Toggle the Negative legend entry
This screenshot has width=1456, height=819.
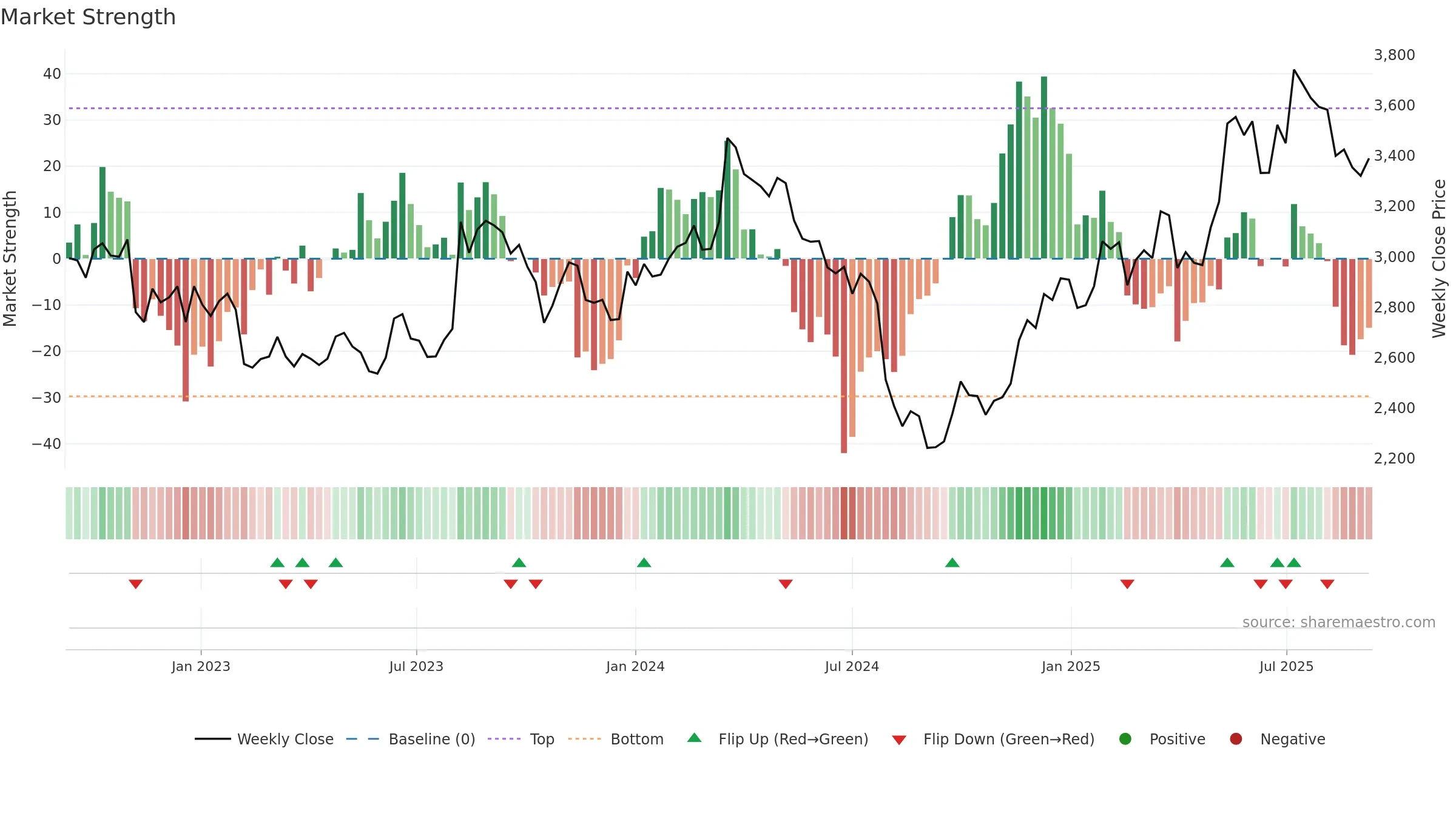pos(1277,739)
